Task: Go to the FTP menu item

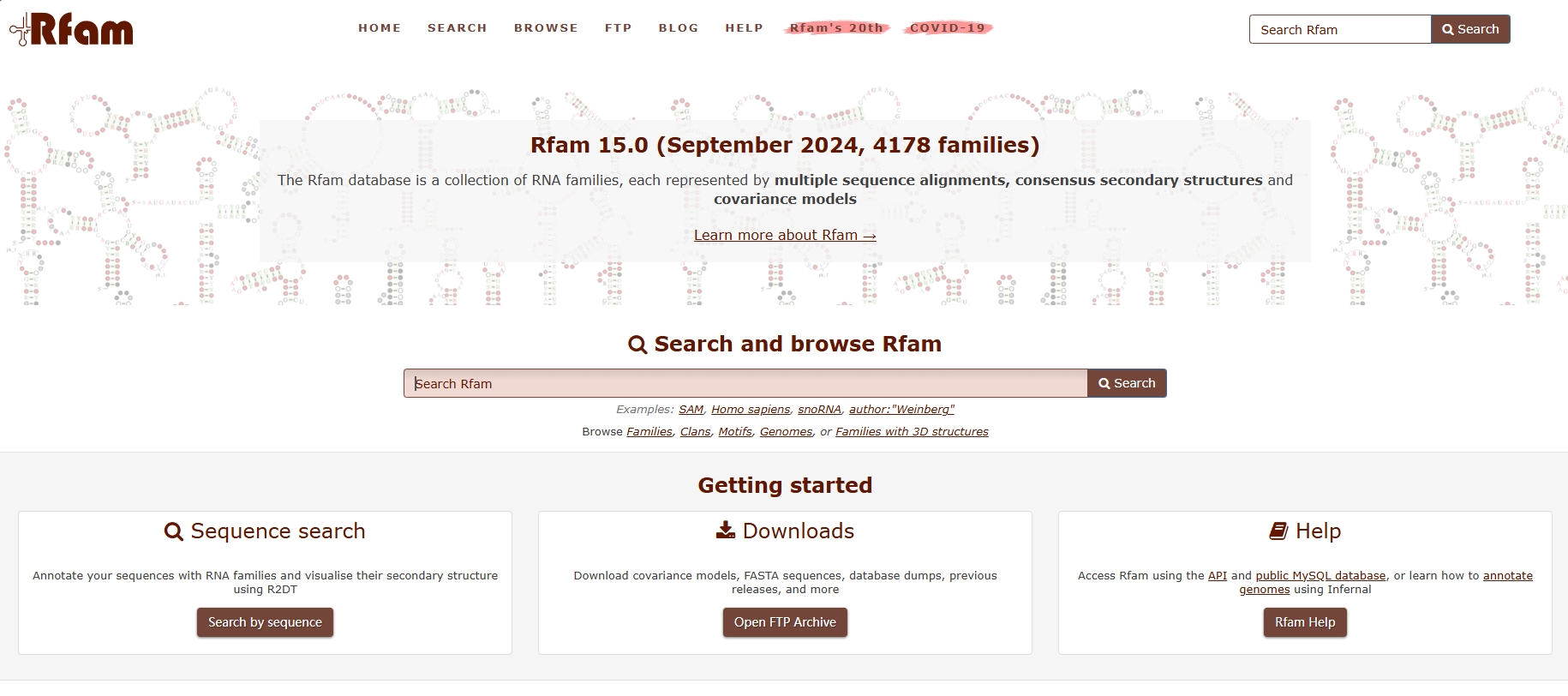Action: coord(618,28)
